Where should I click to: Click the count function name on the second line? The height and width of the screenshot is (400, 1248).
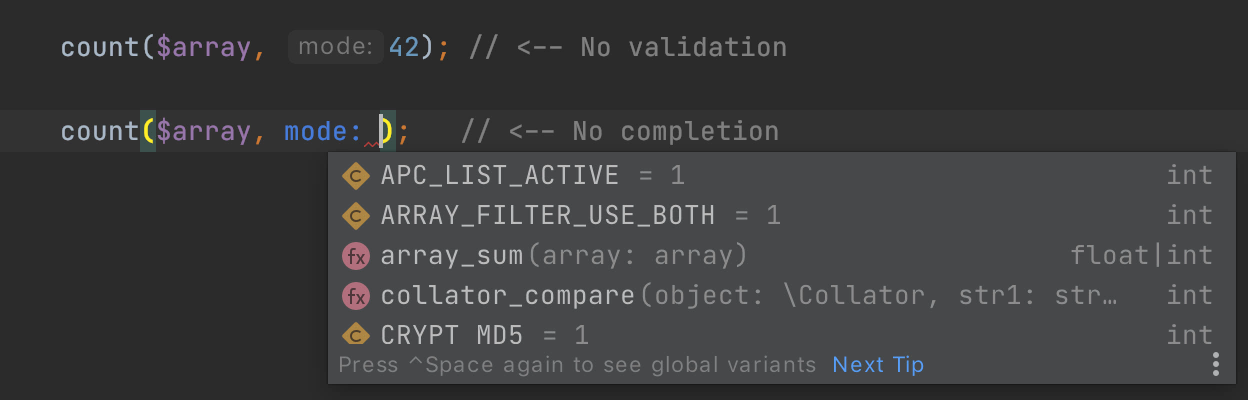(x=98, y=131)
